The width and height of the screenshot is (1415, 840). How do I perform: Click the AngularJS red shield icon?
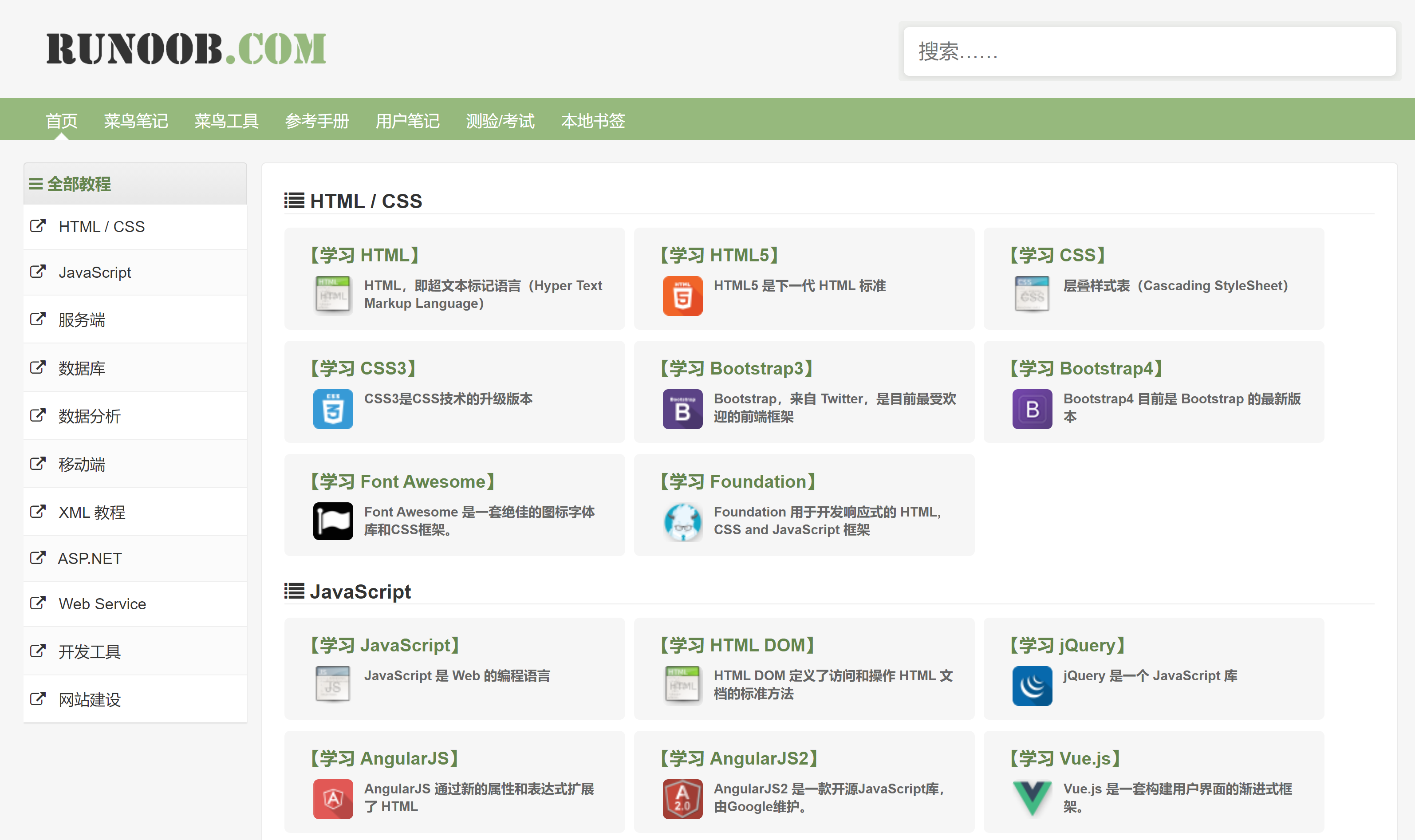[x=333, y=799]
